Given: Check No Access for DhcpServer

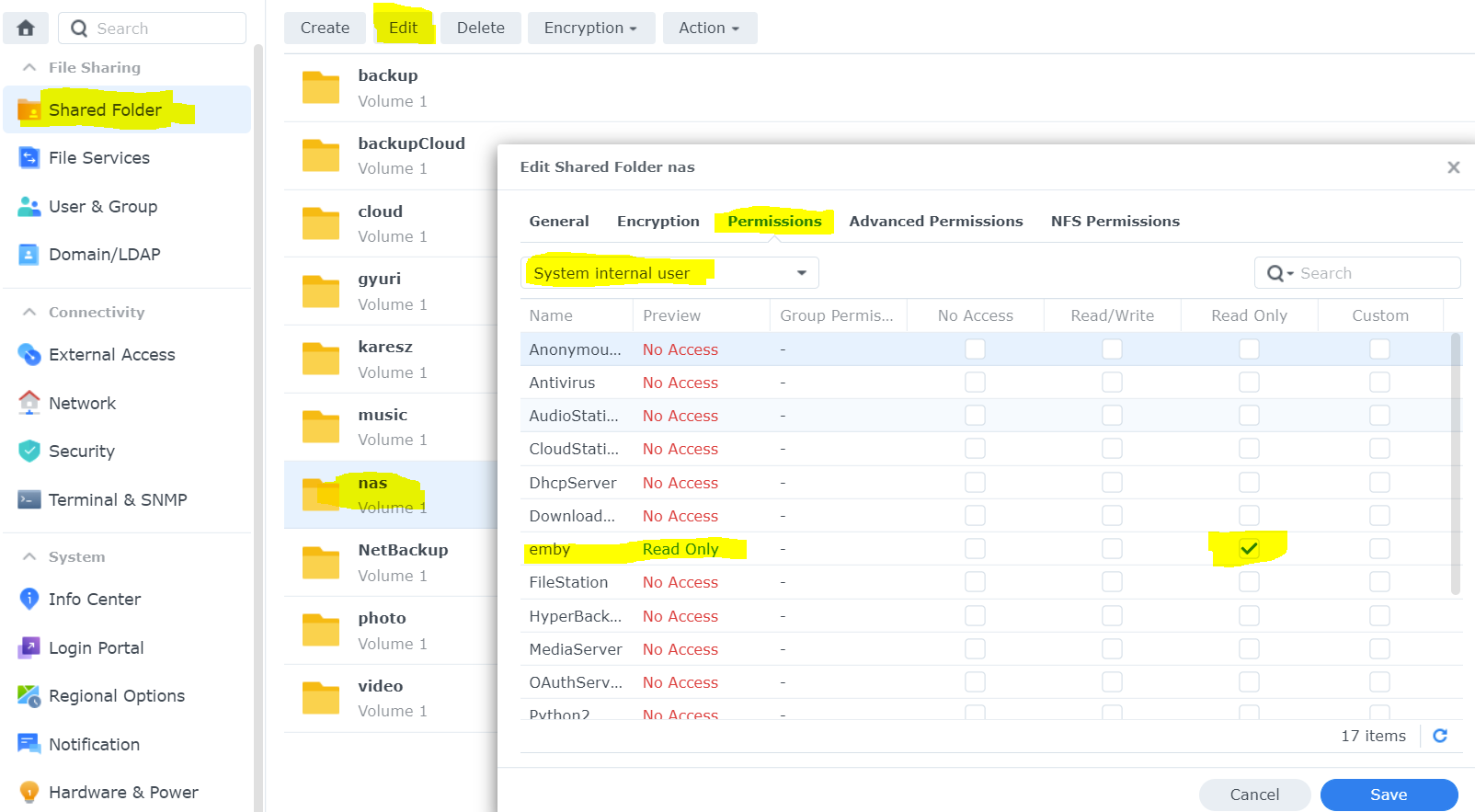Looking at the screenshot, I should click(975, 483).
